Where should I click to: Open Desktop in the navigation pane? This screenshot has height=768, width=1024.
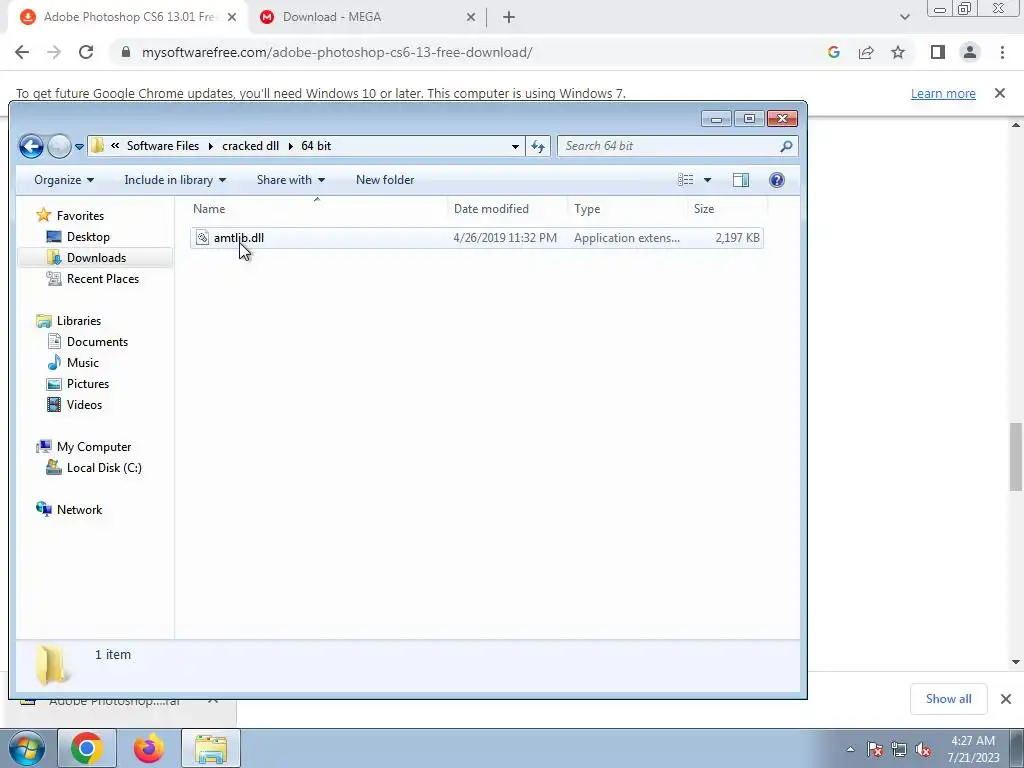pyautogui.click(x=88, y=236)
